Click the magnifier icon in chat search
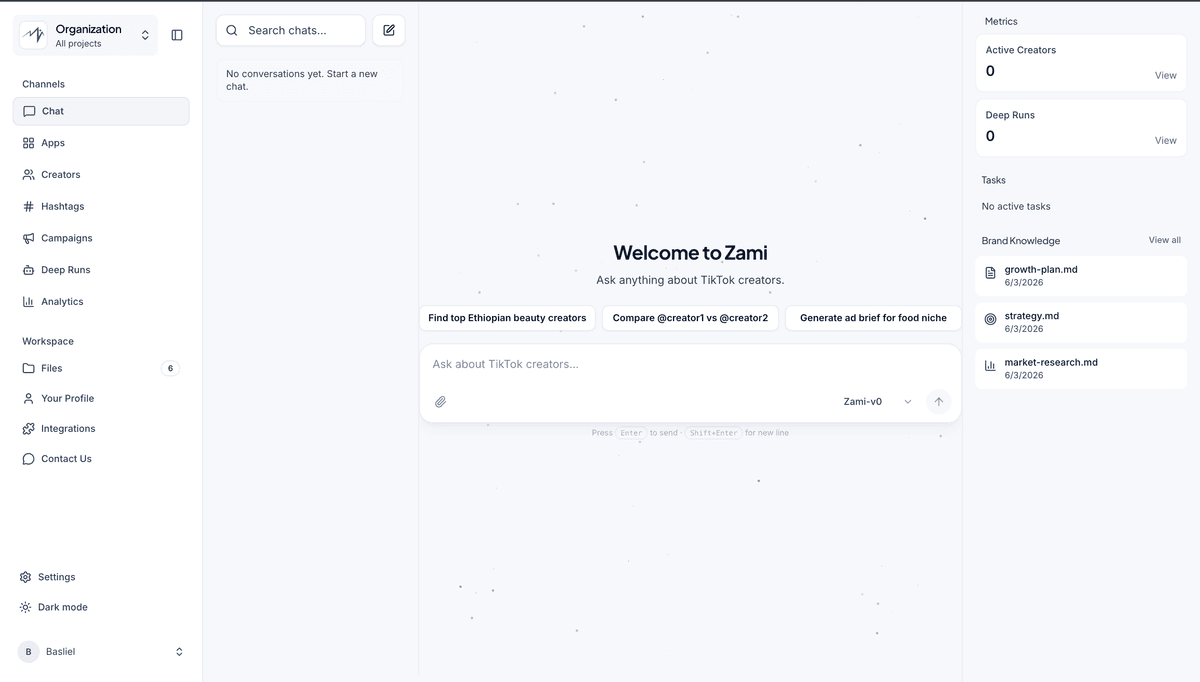 click(x=232, y=30)
